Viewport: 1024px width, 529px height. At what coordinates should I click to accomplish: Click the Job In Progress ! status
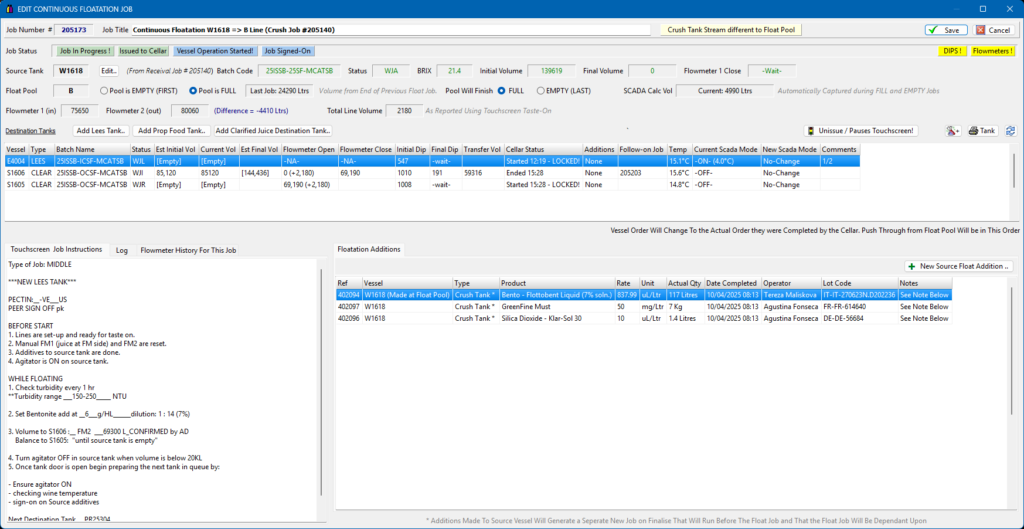pos(85,50)
